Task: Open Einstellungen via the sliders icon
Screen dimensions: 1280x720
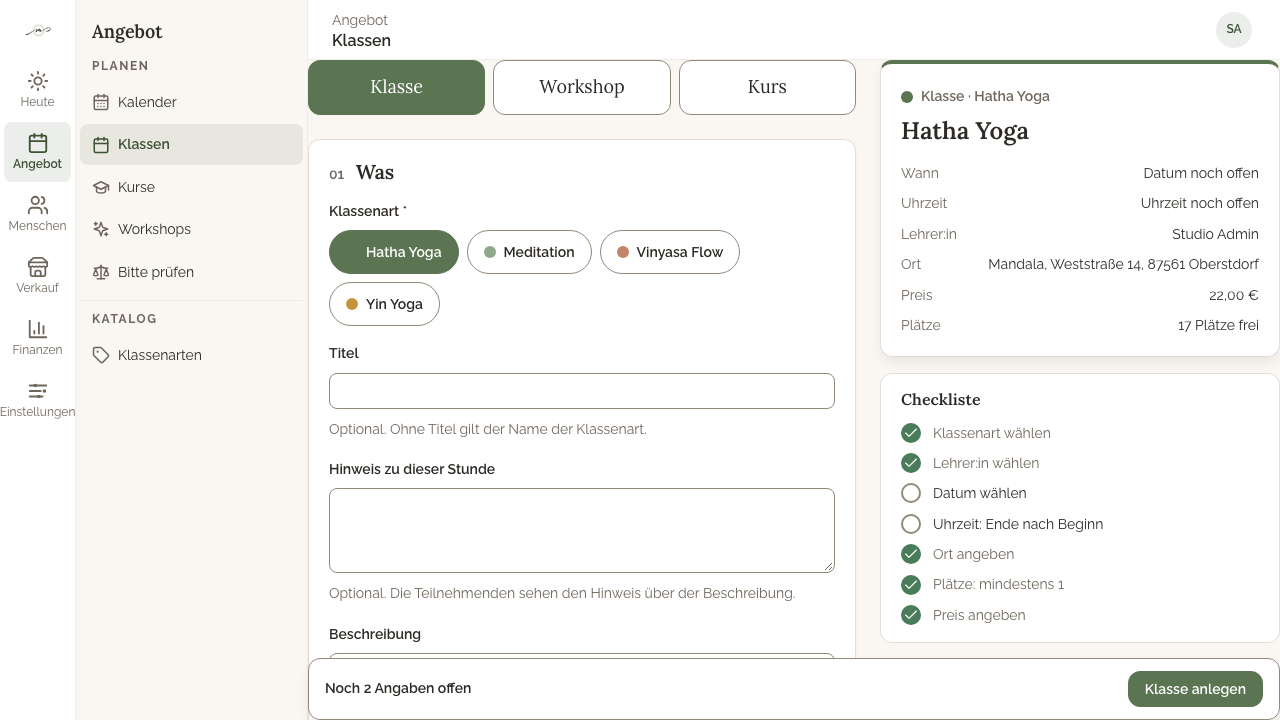Action: [x=38, y=391]
